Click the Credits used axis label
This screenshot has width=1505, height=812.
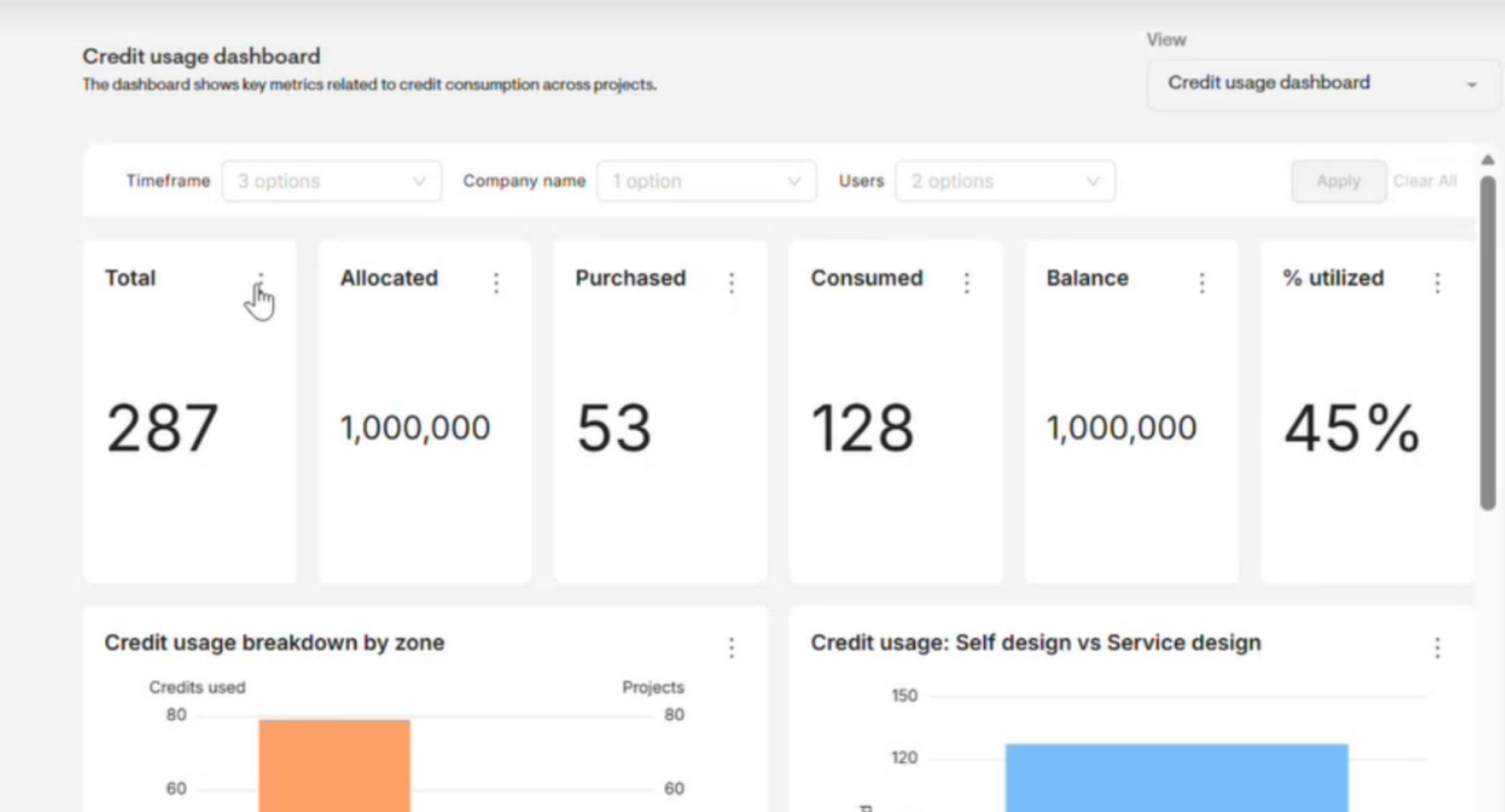click(197, 687)
